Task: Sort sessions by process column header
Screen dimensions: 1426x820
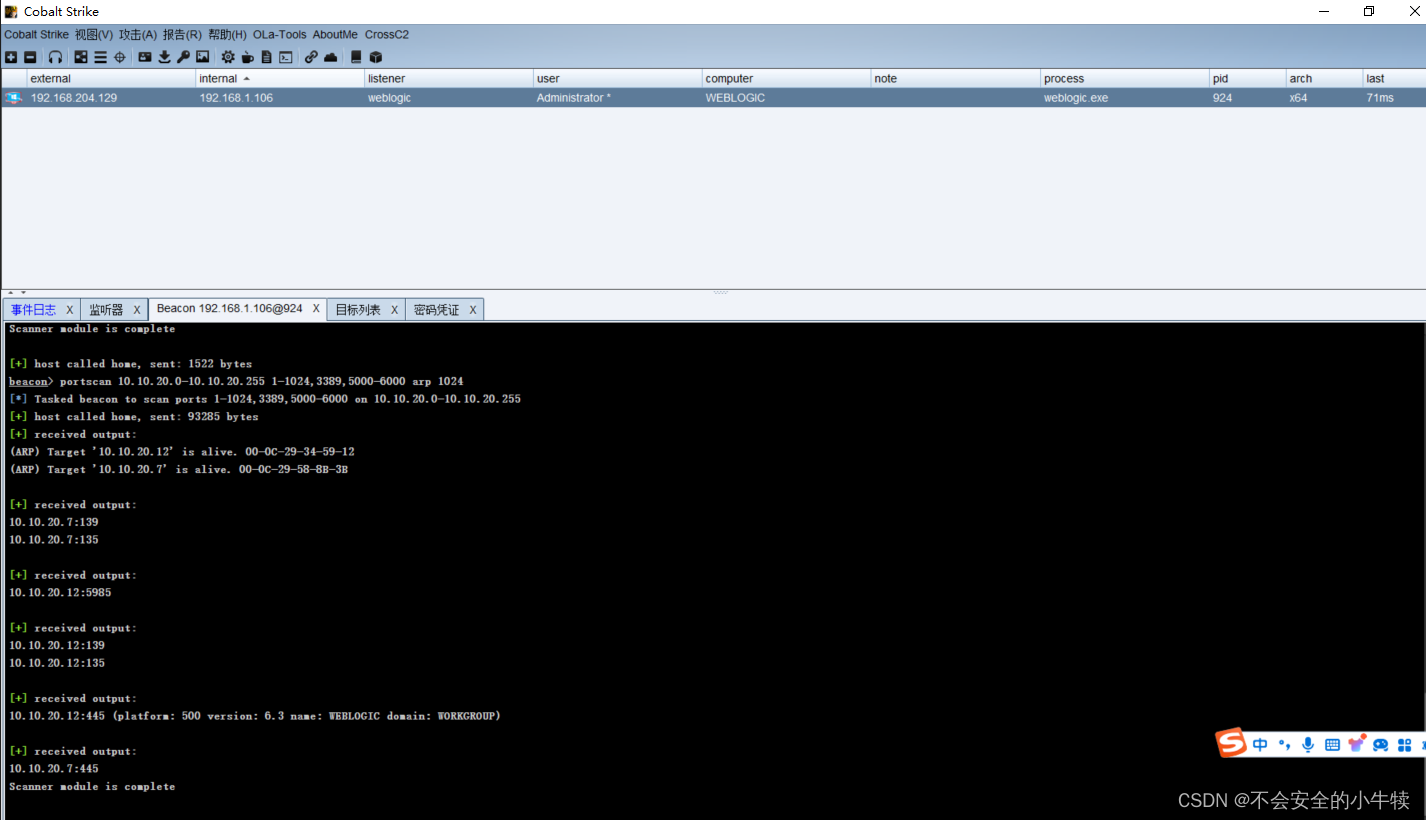Action: pyautogui.click(x=1125, y=78)
